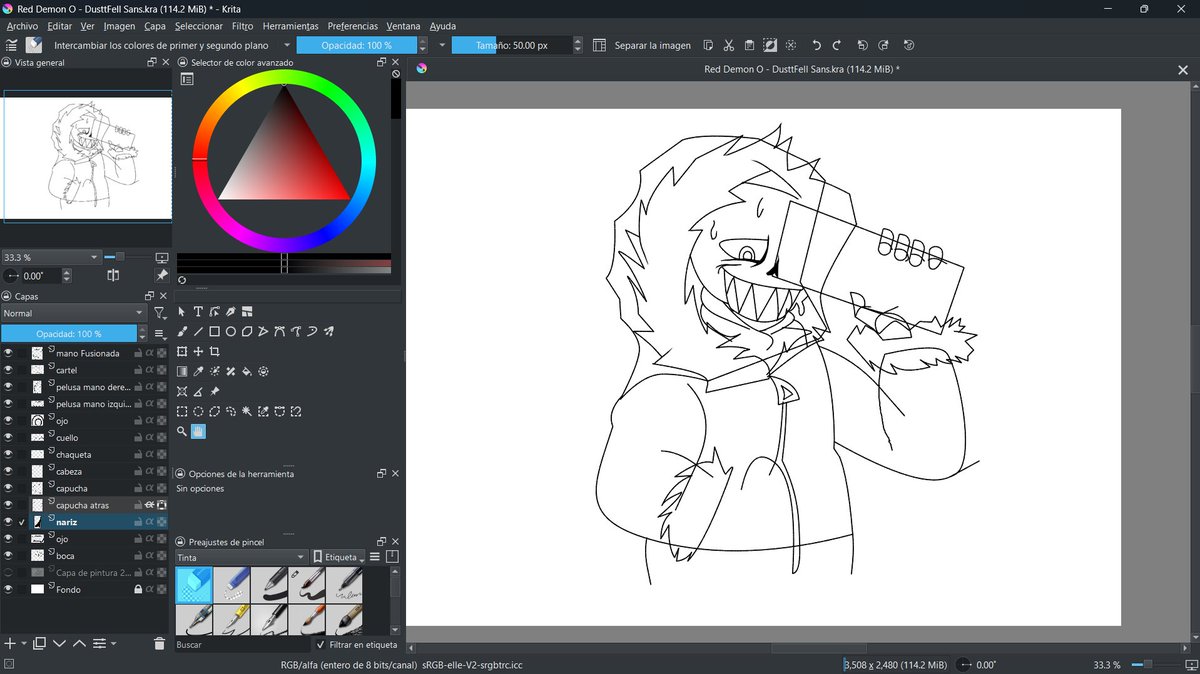The width and height of the screenshot is (1200, 674).
Task: Select the Shape Select arrow tool
Action: pos(182,312)
